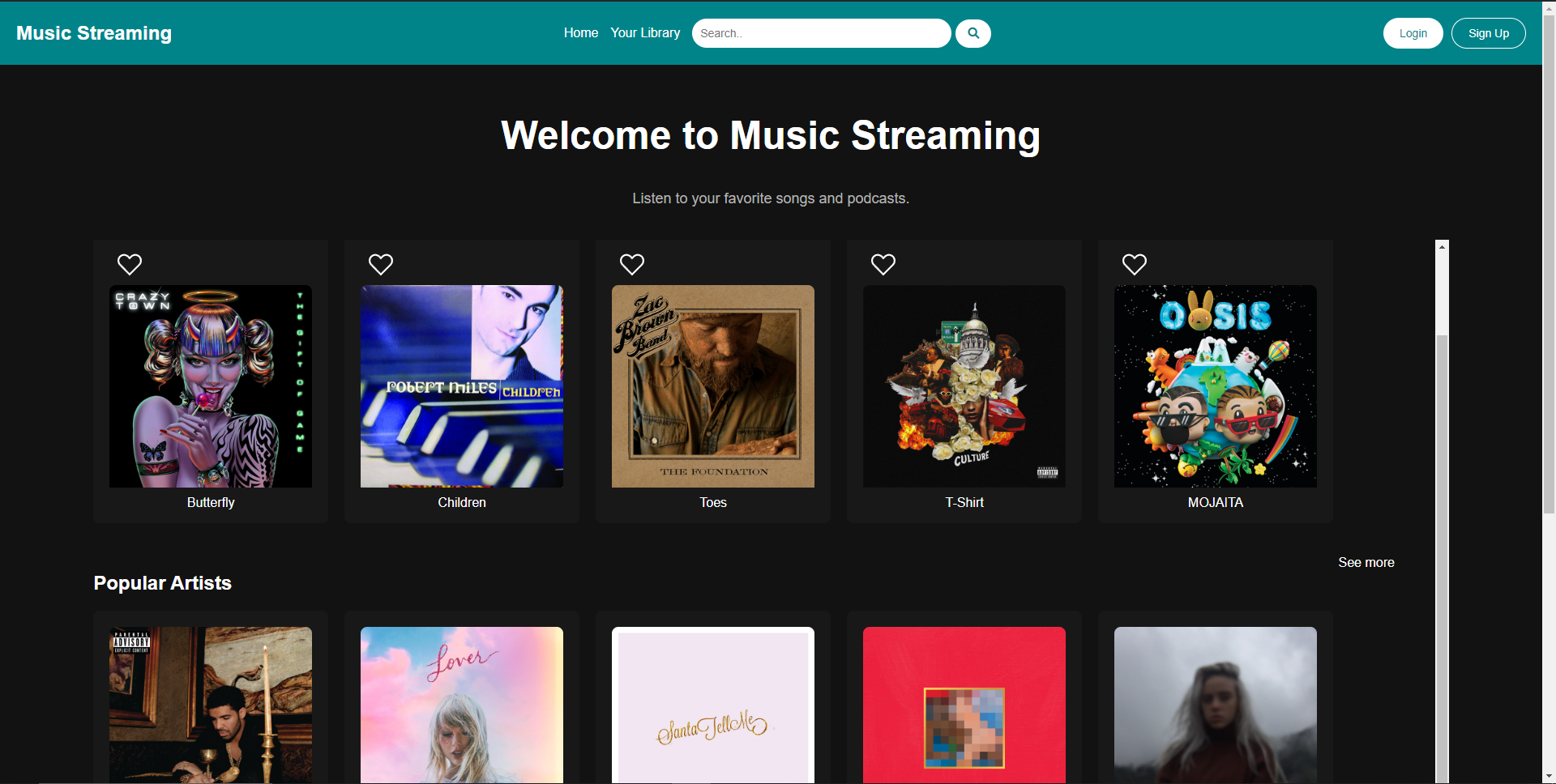Open the Music Streaming brand logo link
The width and height of the screenshot is (1556, 784).
pyautogui.click(x=94, y=33)
